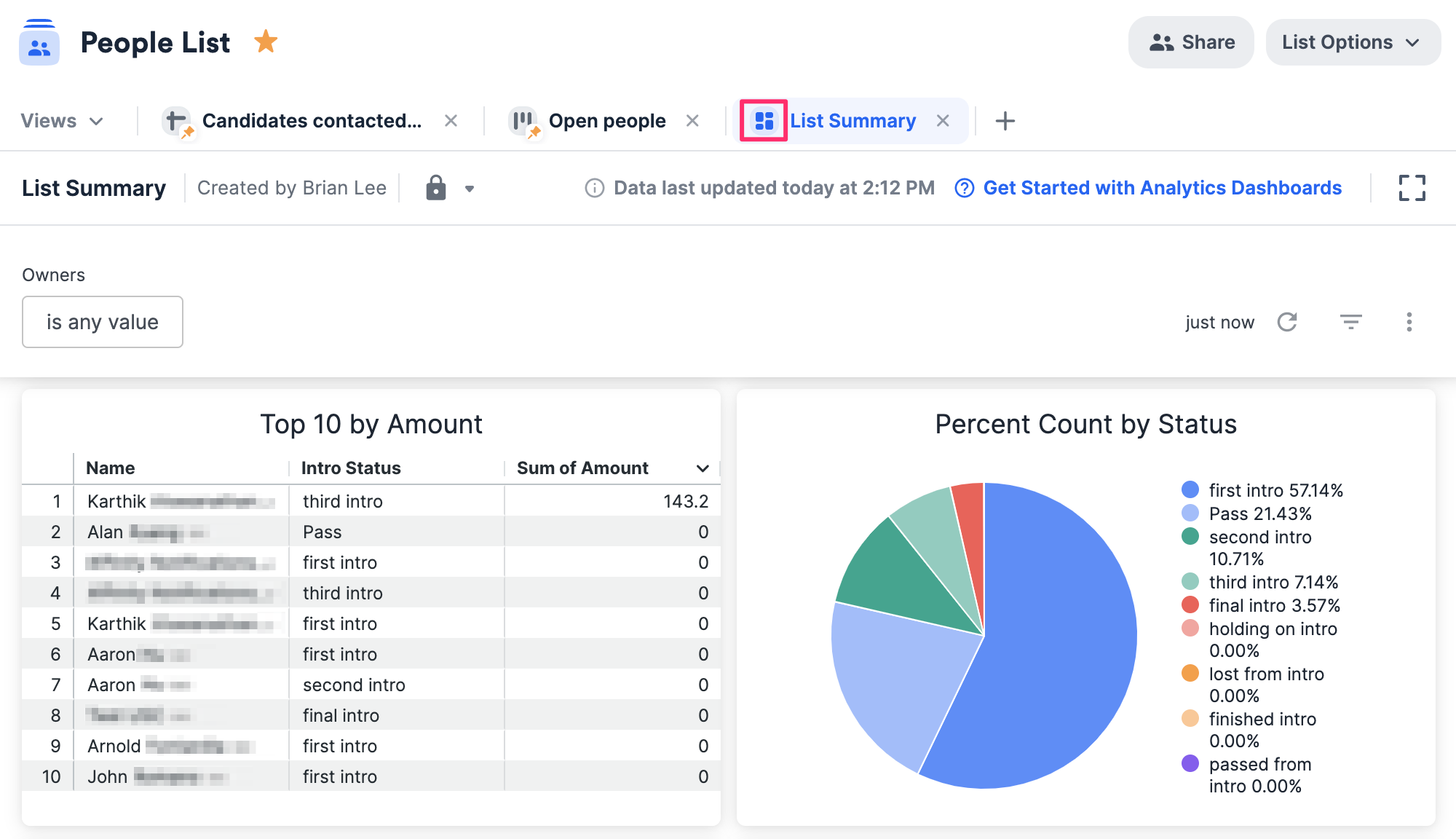Click the plus icon to add new view
This screenshot has height=839, width=1456.
coord(1005,120)
